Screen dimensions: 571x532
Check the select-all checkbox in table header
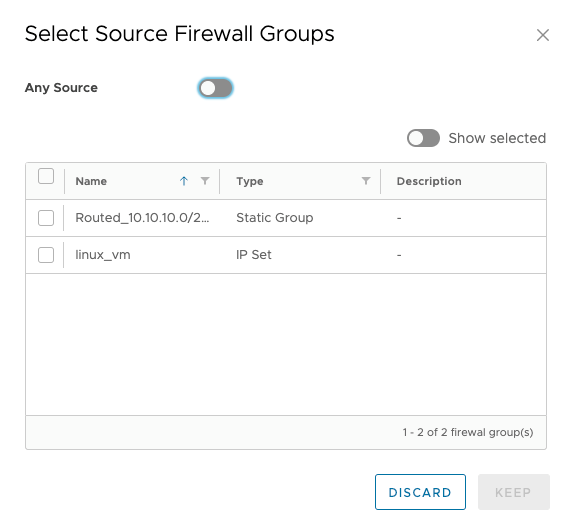tap(46, 176)
